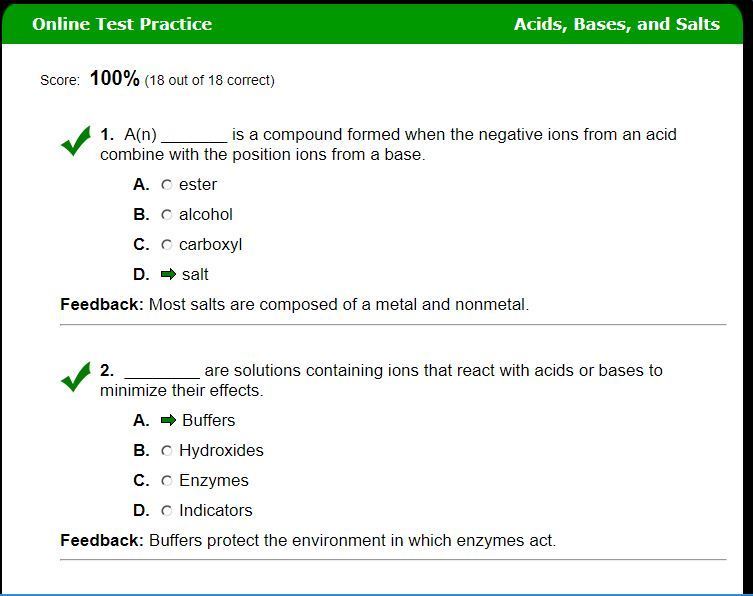Click the Buffers answer text
This screenshot has width=753, height=596.
[x=208, y=420]
